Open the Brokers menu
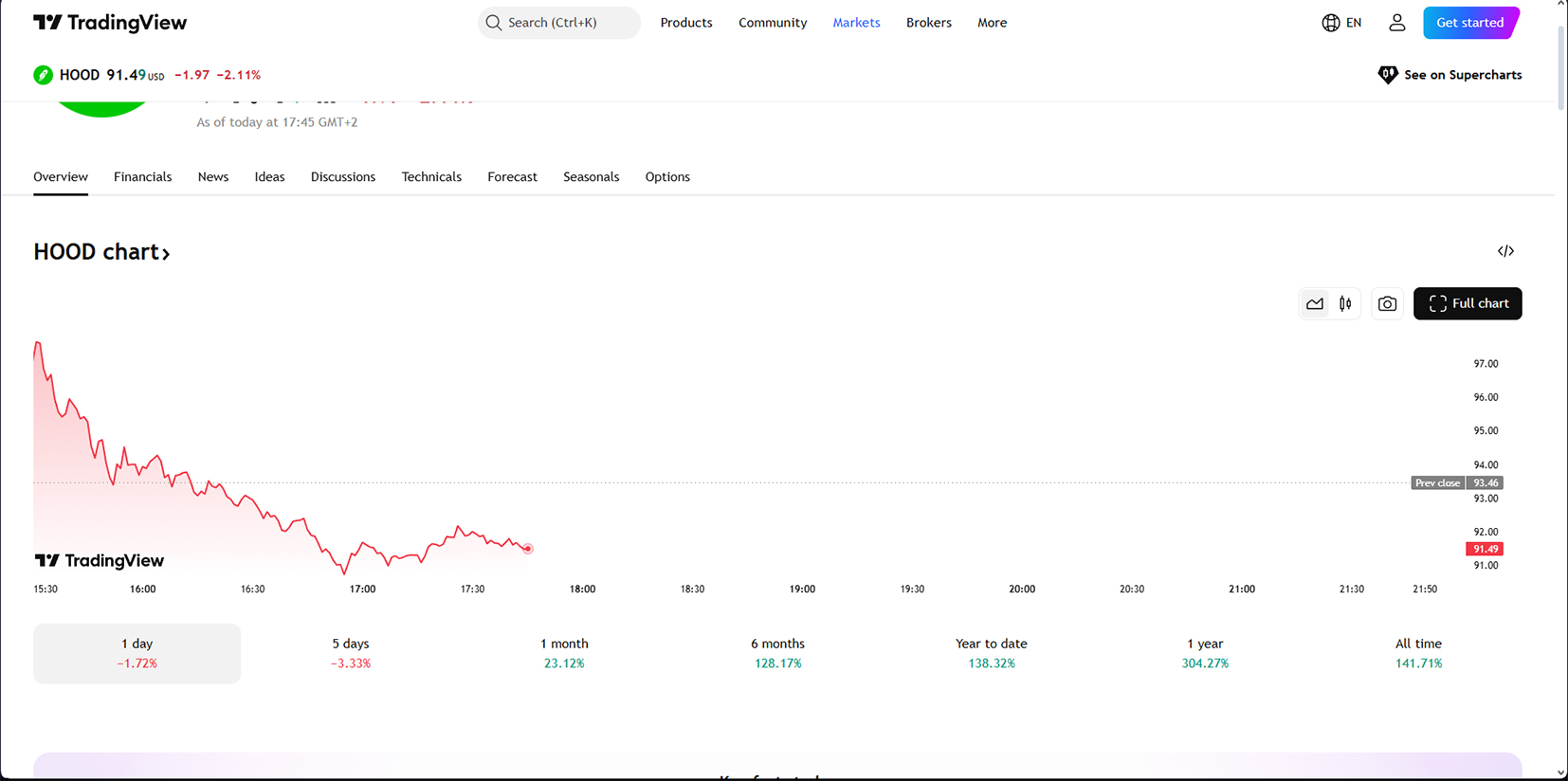The image size is (1568, 781). pos(929,23)
